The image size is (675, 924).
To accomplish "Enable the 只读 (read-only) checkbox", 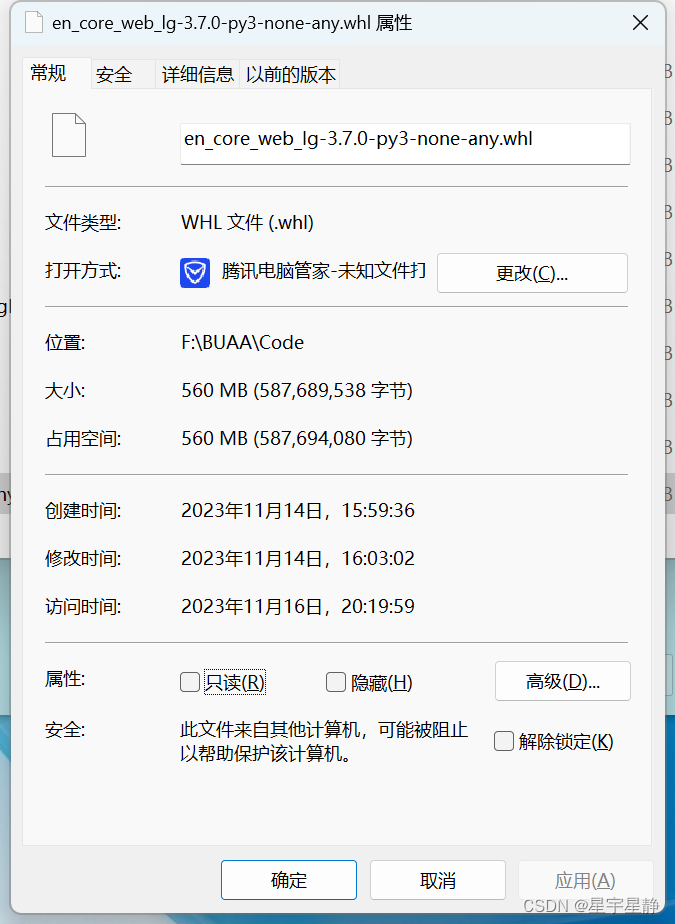I will pyautogui.click(x=189, y=682).
